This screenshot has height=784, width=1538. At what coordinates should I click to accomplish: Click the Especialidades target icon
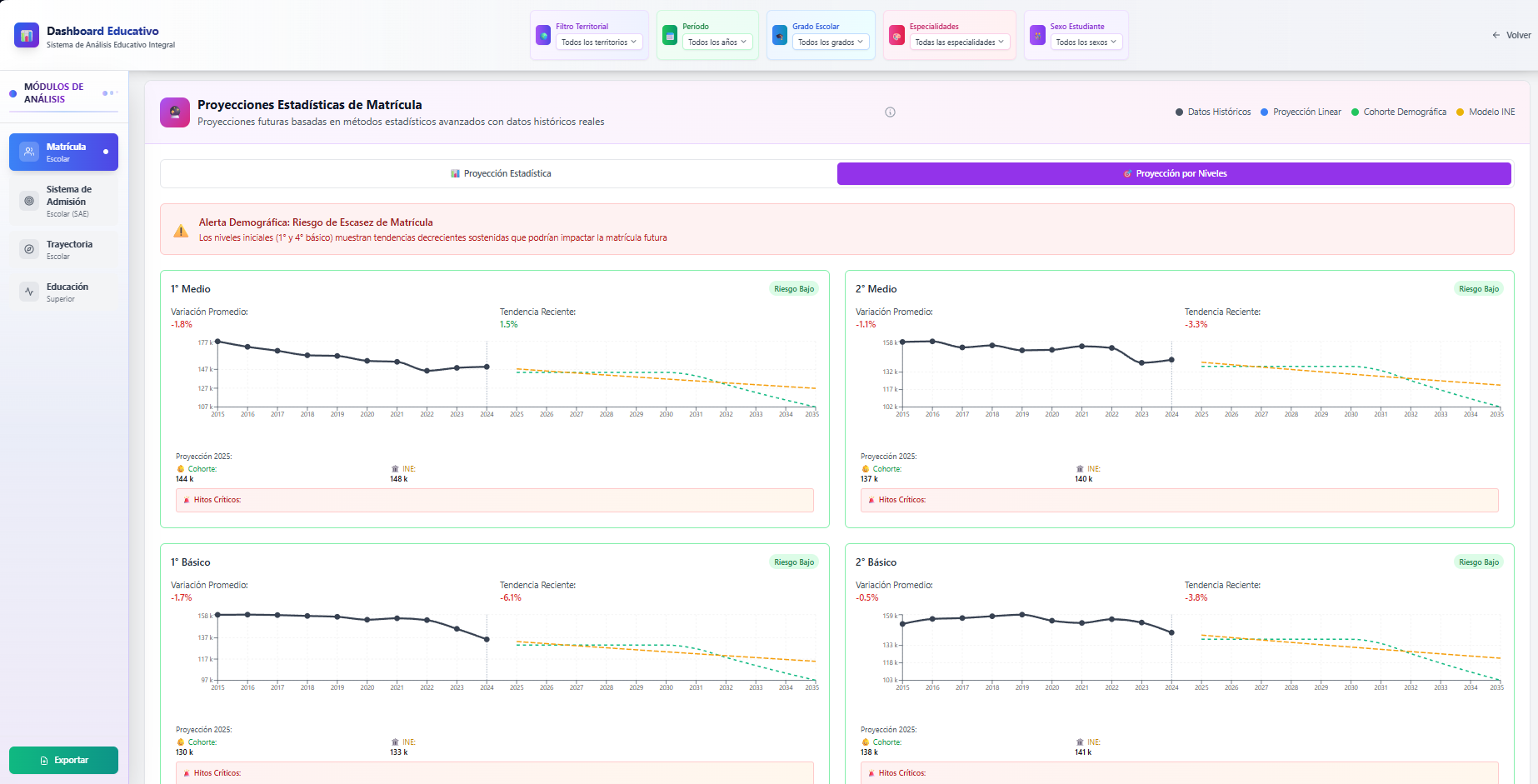(896, 36)
